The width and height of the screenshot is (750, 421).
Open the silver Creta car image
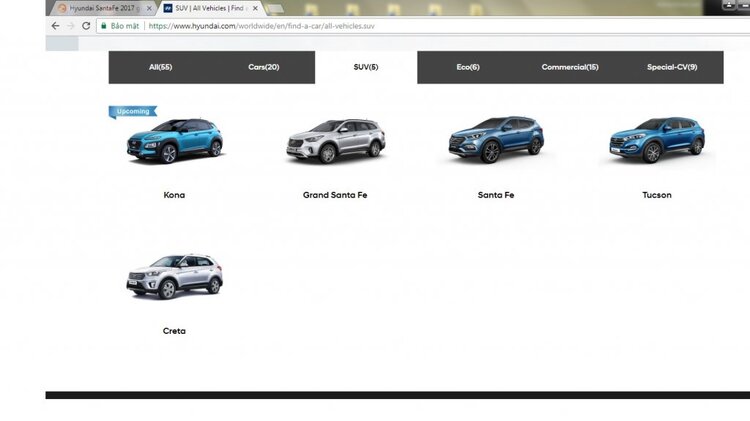pos(174,277)
